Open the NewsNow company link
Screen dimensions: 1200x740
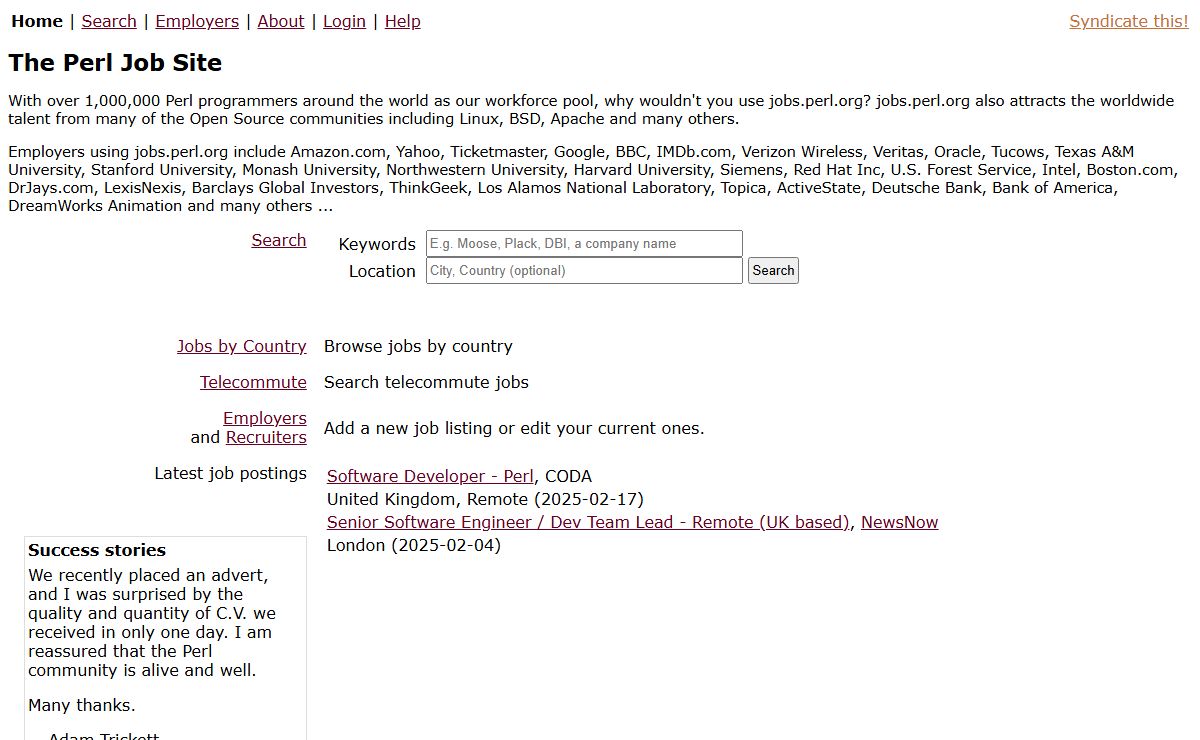pos(899,522)
